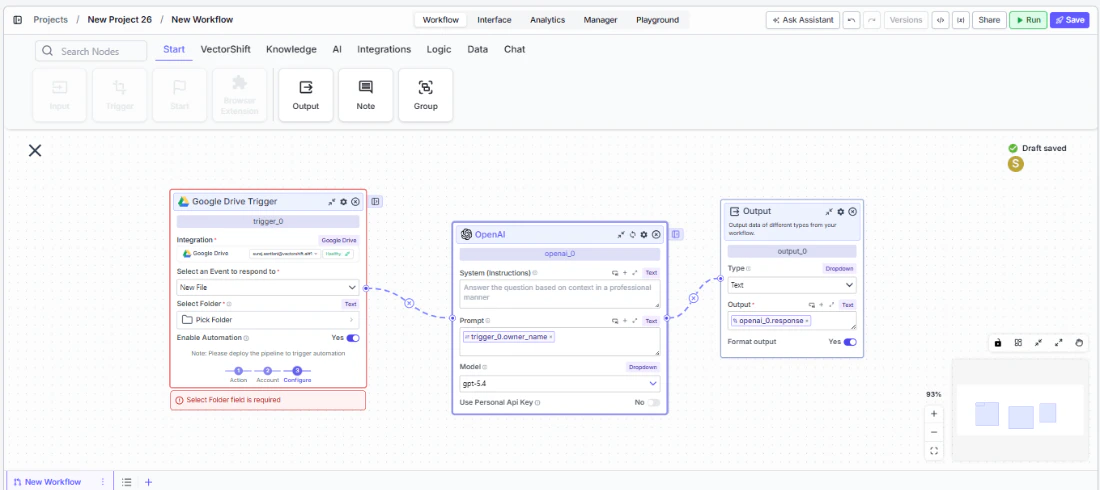Open the Projects breadcrumb link
This screenshot has height=490, width=1100.
51,20
